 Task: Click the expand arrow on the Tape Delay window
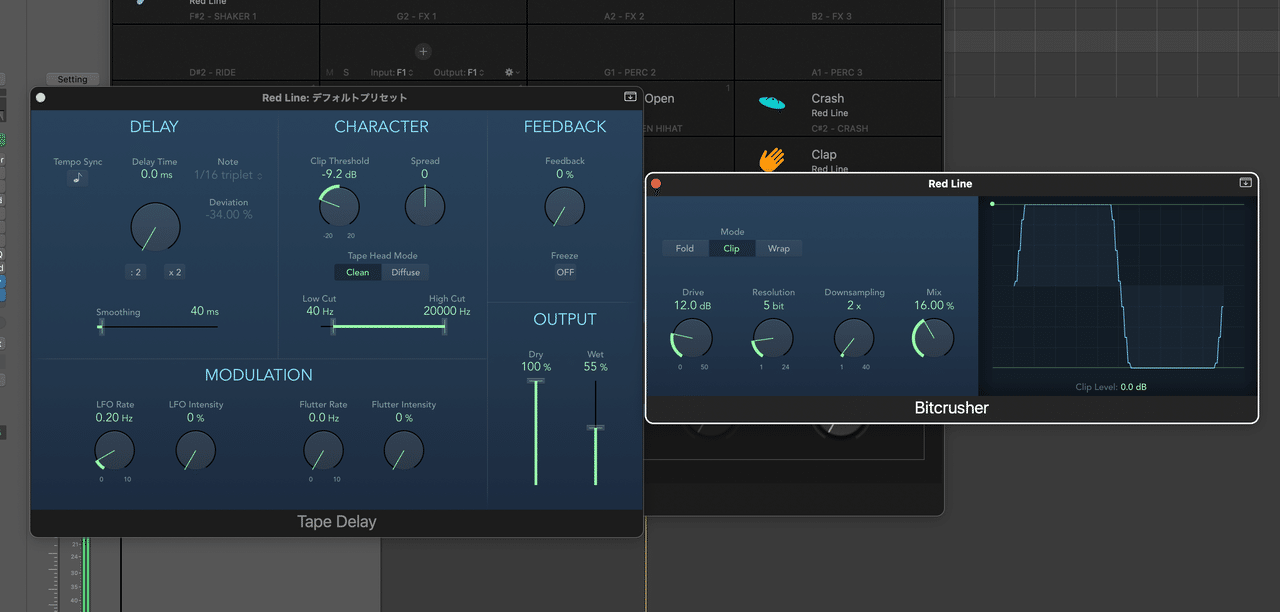point(630,97)
